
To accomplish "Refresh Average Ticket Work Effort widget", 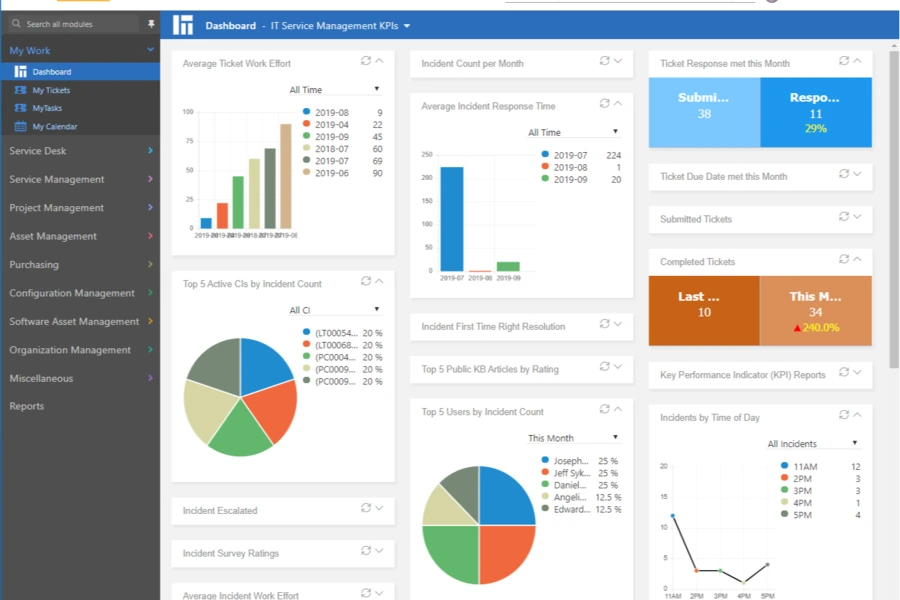I will click(x=366, y=61).
